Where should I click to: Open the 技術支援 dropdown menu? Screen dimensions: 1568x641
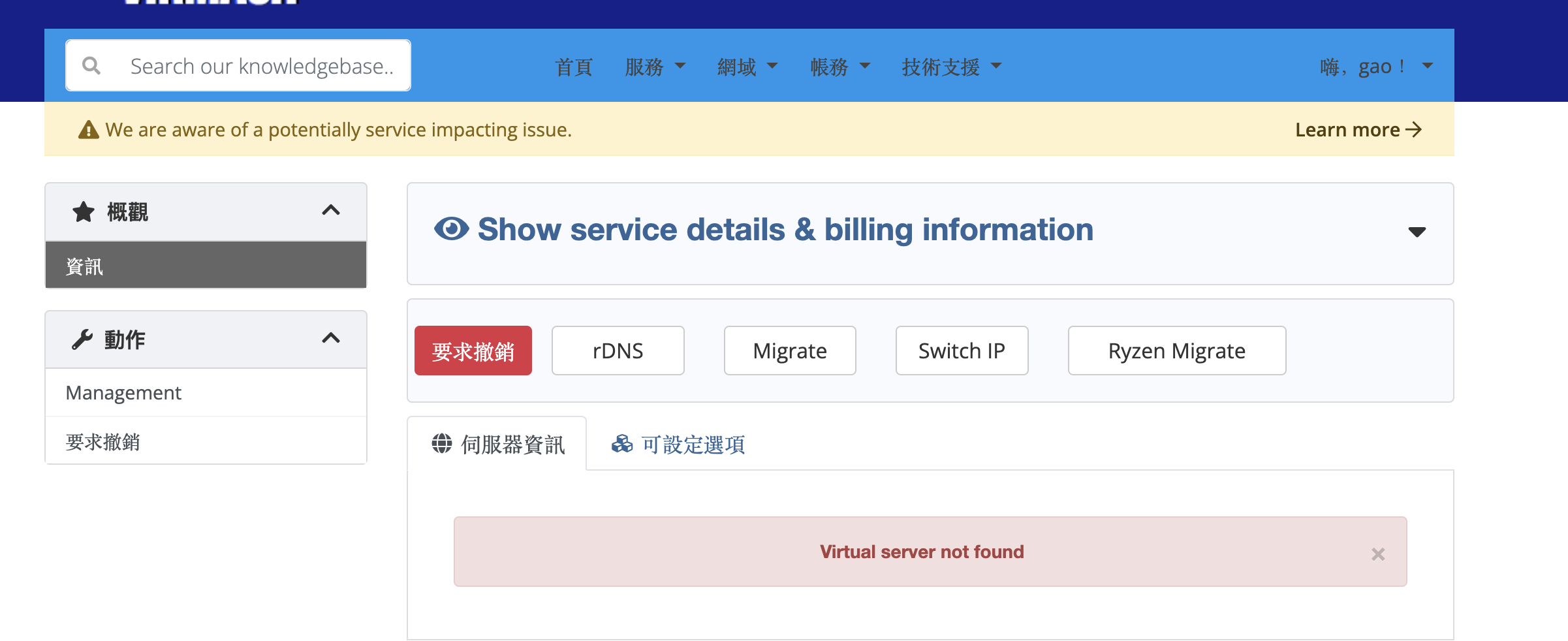(x=952, y=67)
